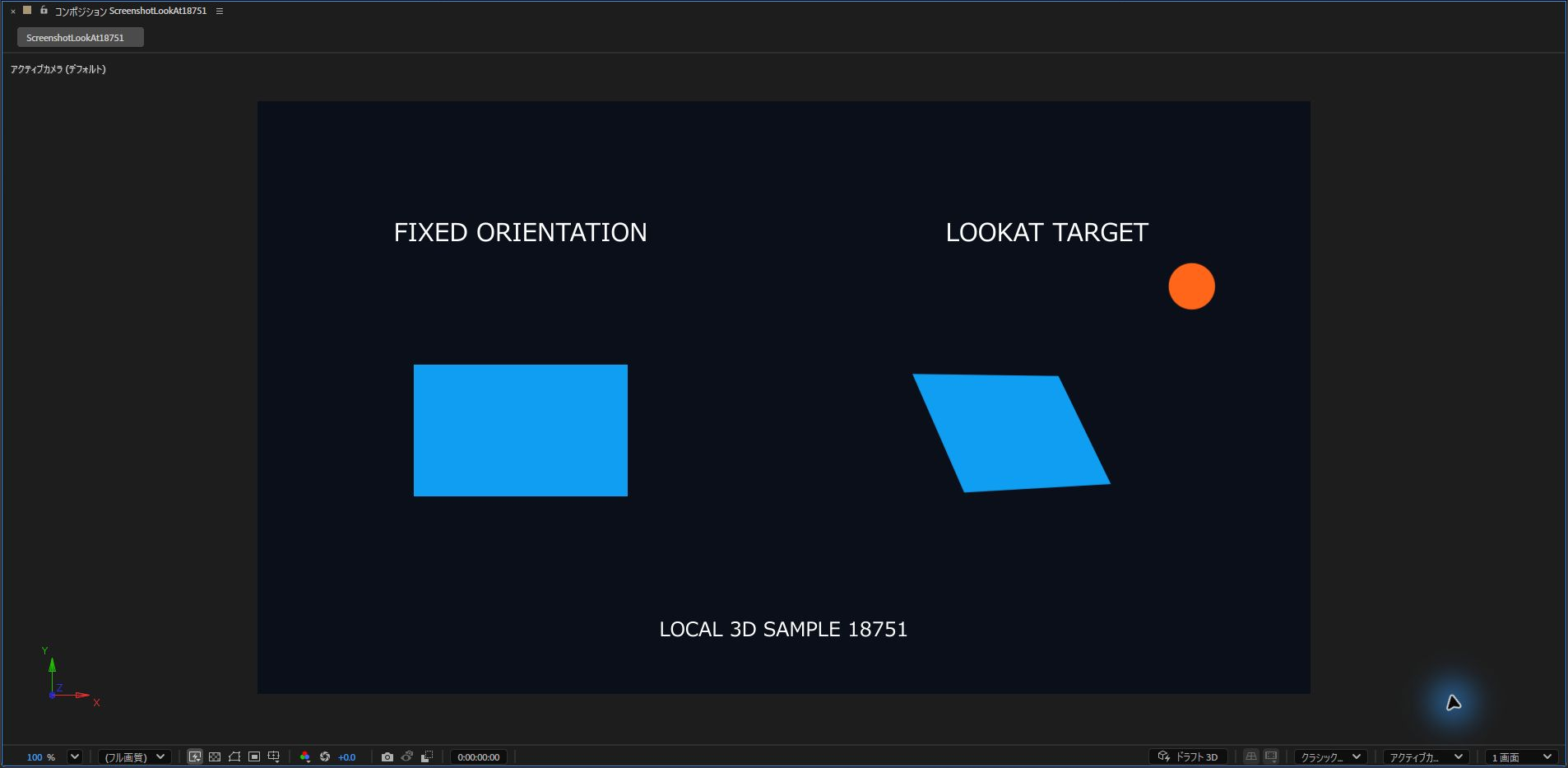Close the composition panel with x

pos(13,12)
